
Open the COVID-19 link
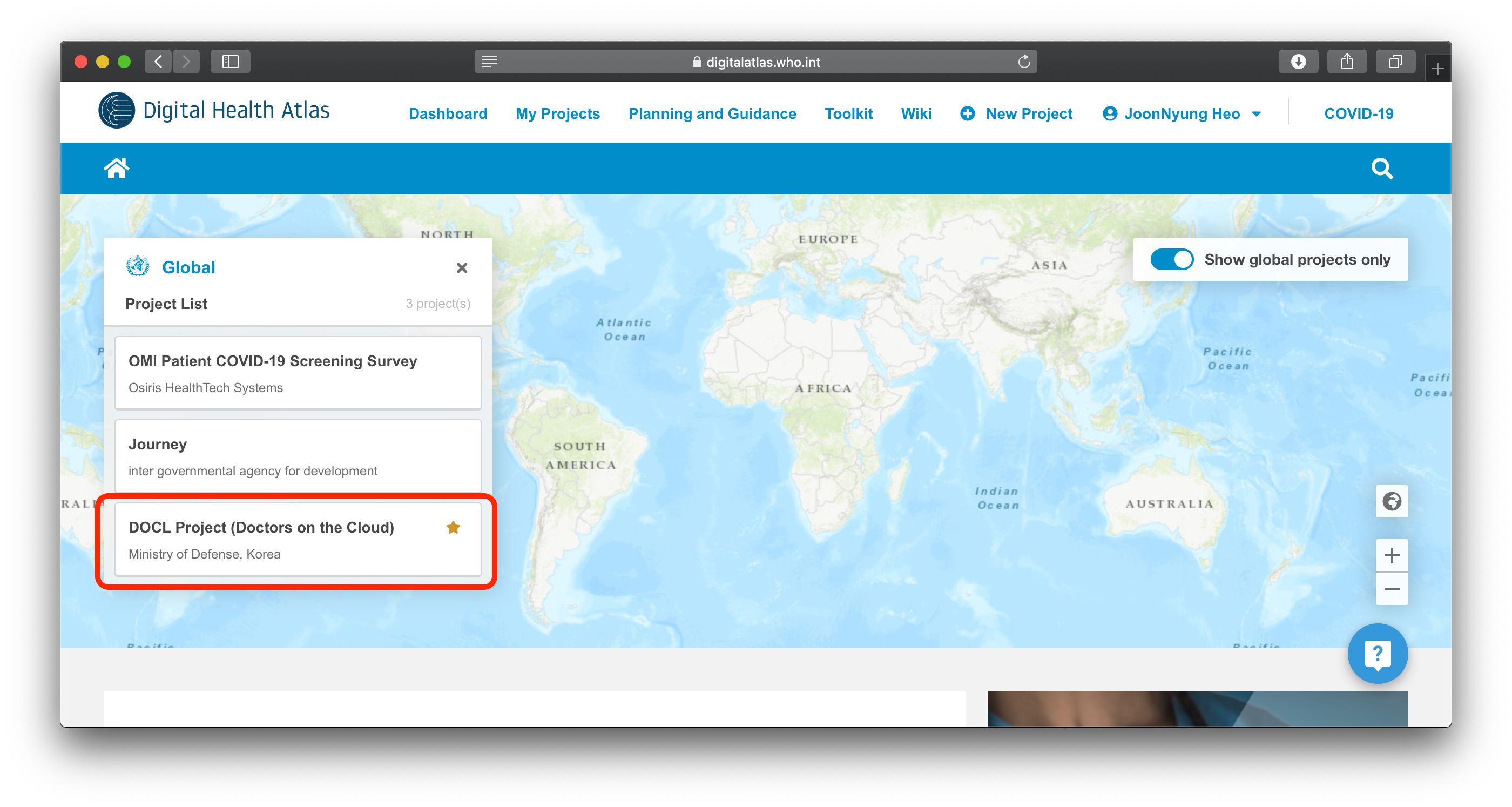[1358, 113]
